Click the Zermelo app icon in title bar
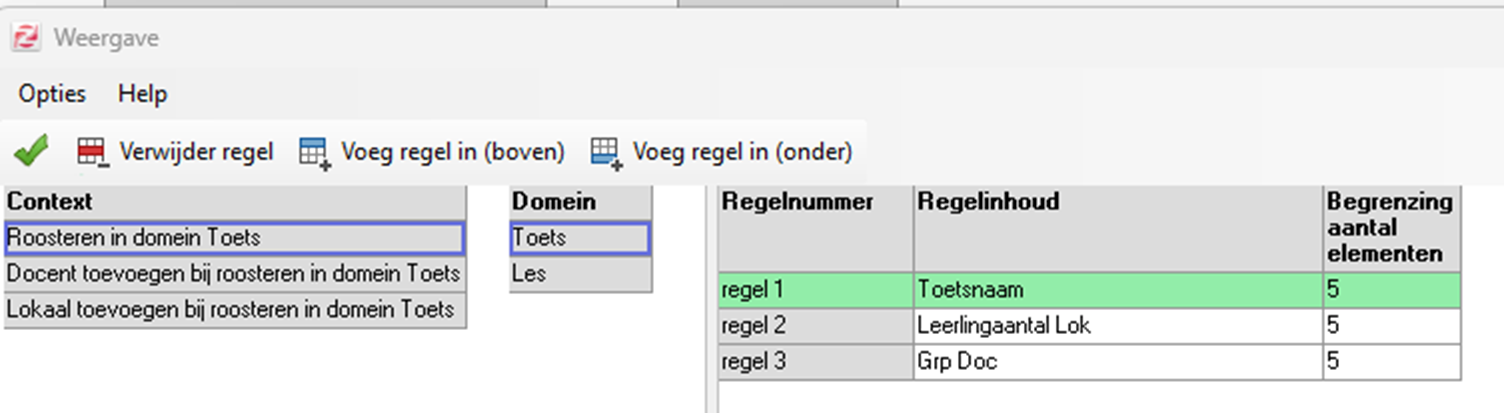This screenshot has width=1504, height=413. tap(25, 39)
